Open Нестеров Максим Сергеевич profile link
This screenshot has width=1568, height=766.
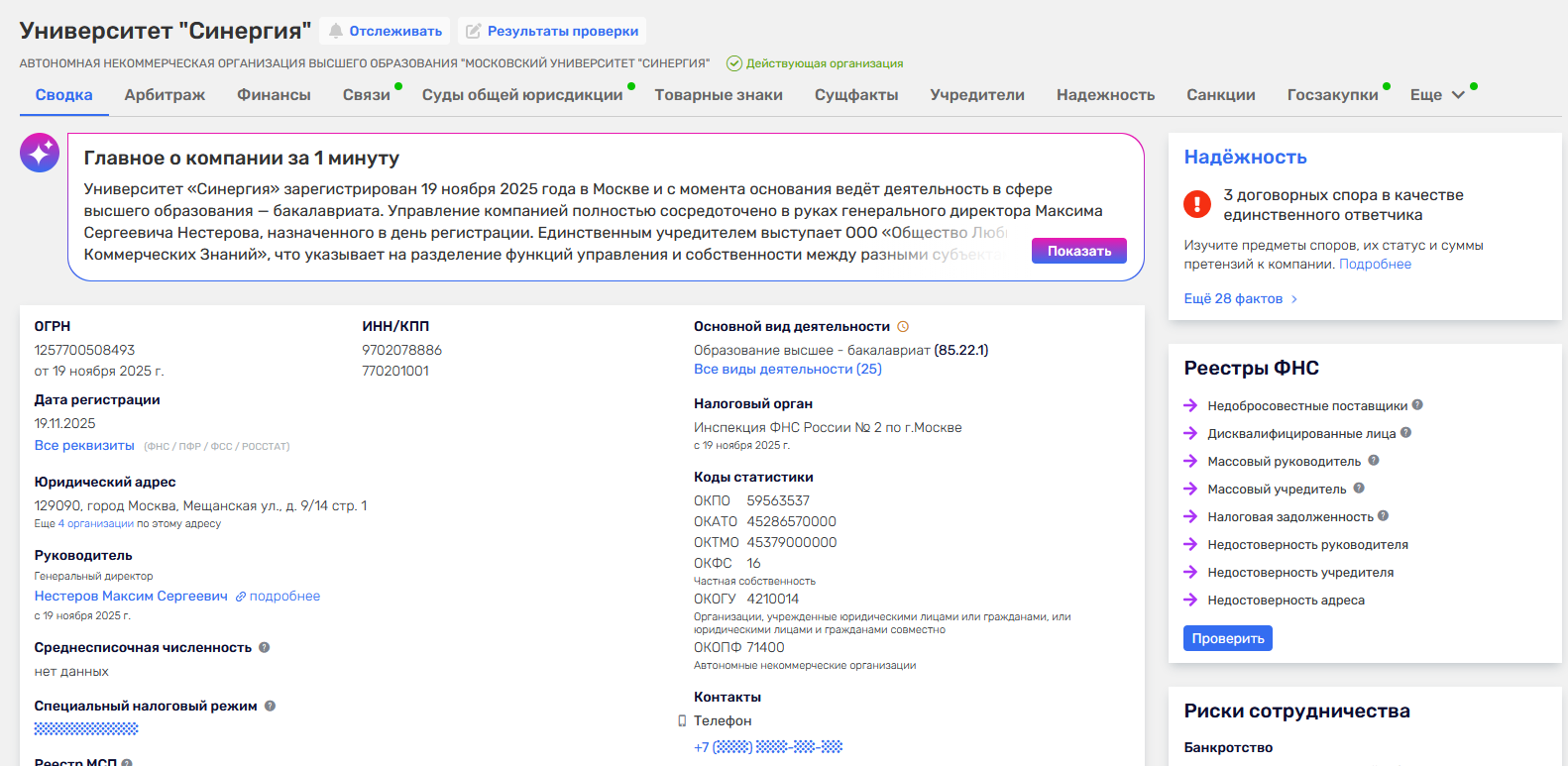click(131, 597)
